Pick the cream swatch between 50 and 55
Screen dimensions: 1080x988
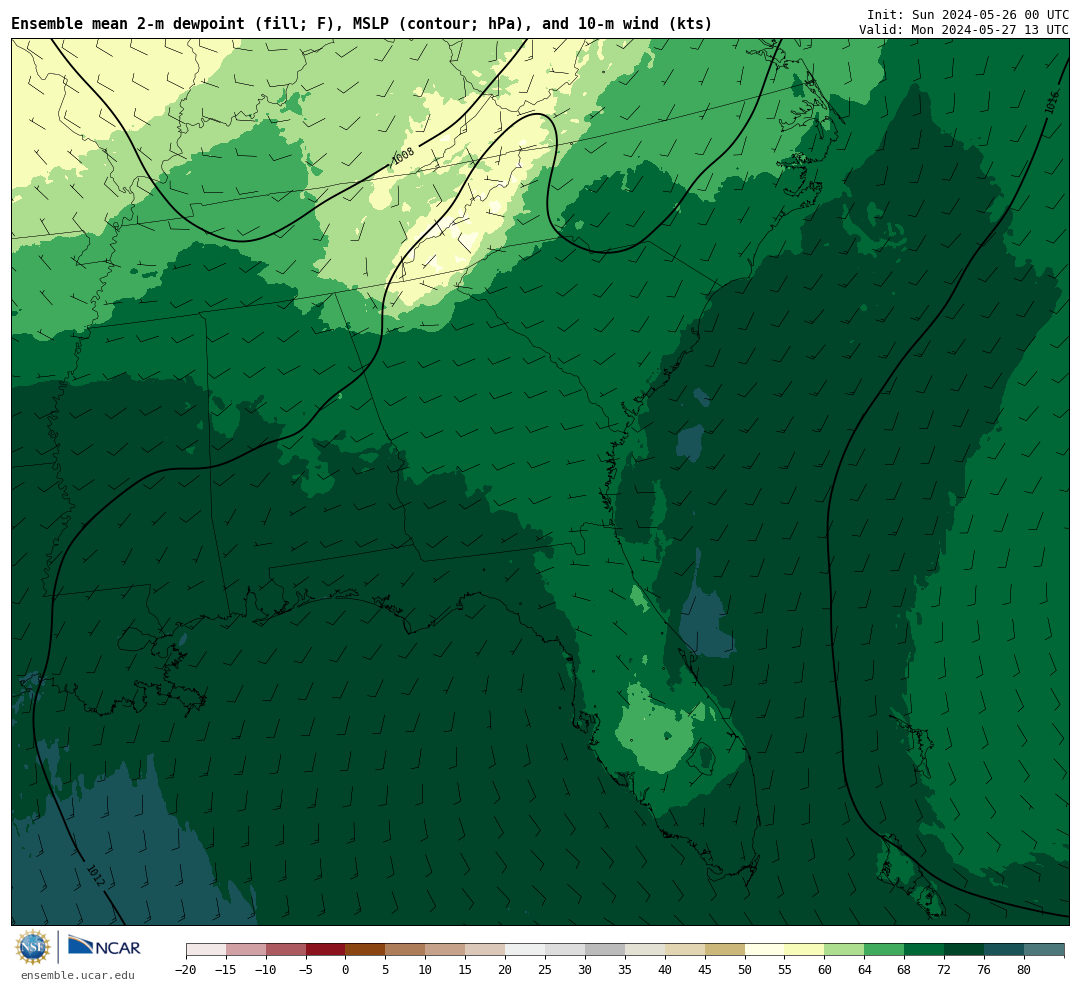tap(765, 950)
